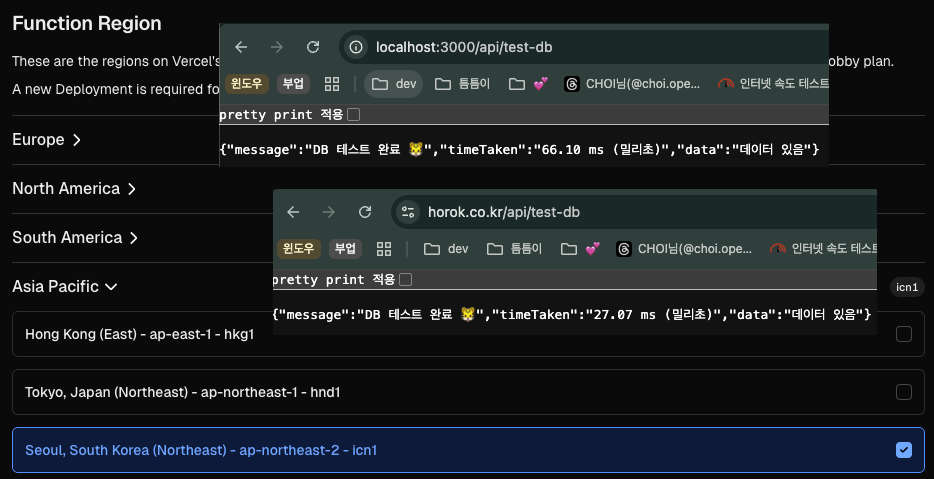Click the 윈도우 bookmark in localhost window
934x479 pixels.
pyautogui.click(x=245, y=84)
